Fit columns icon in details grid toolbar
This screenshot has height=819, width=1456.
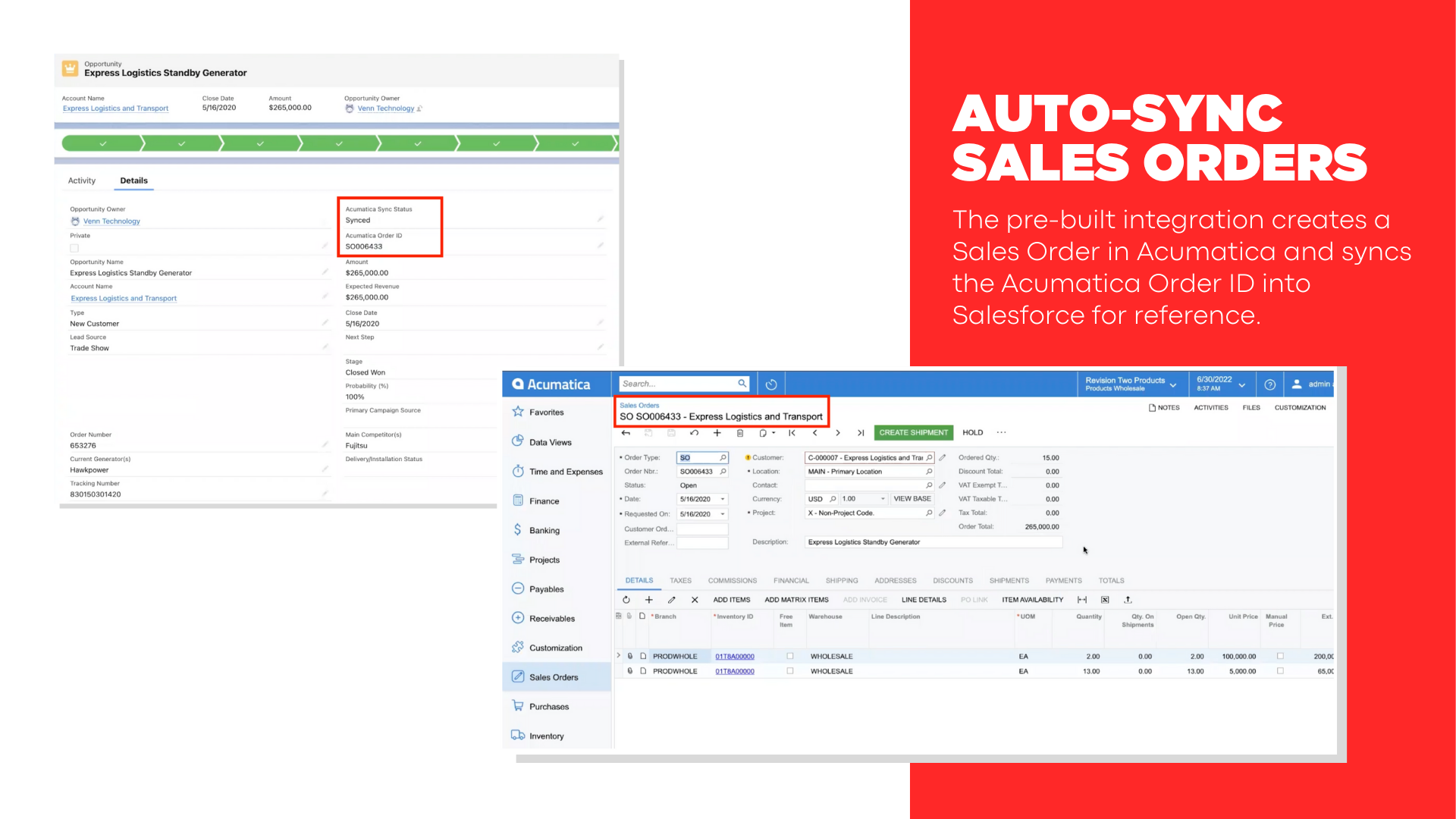pyautogui.click(x=1082, y=600)
